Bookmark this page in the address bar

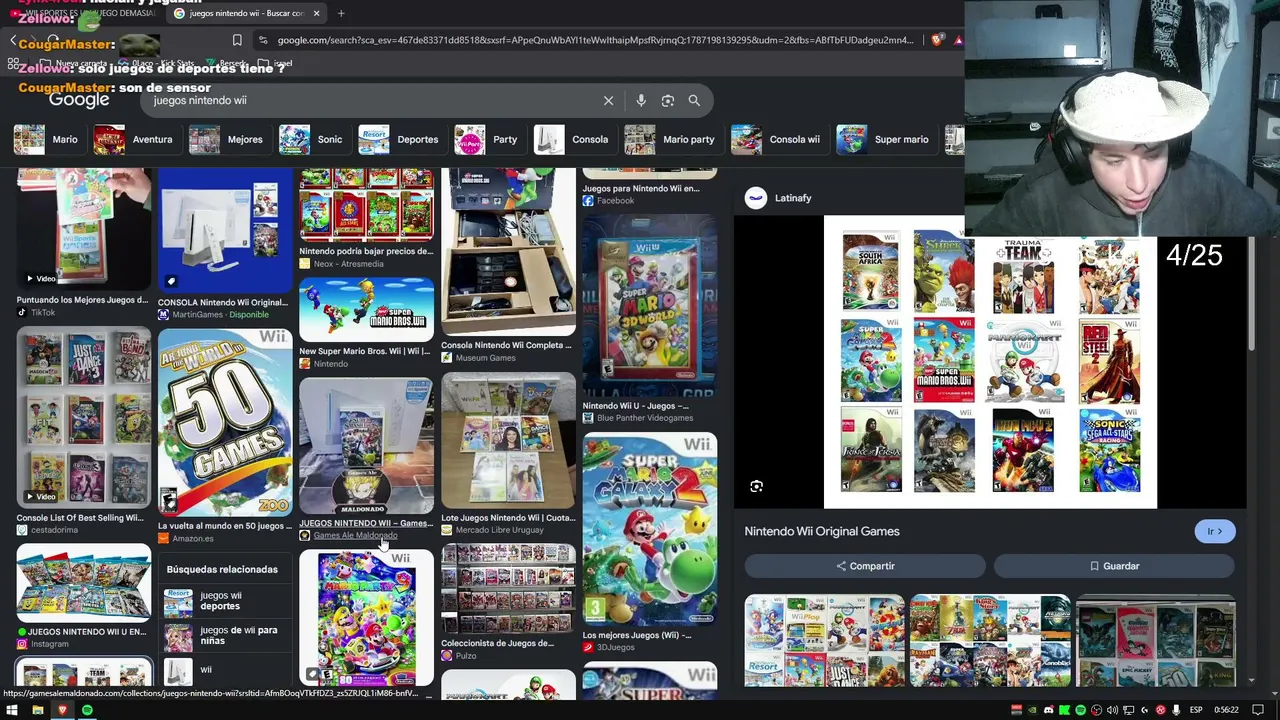237,40
